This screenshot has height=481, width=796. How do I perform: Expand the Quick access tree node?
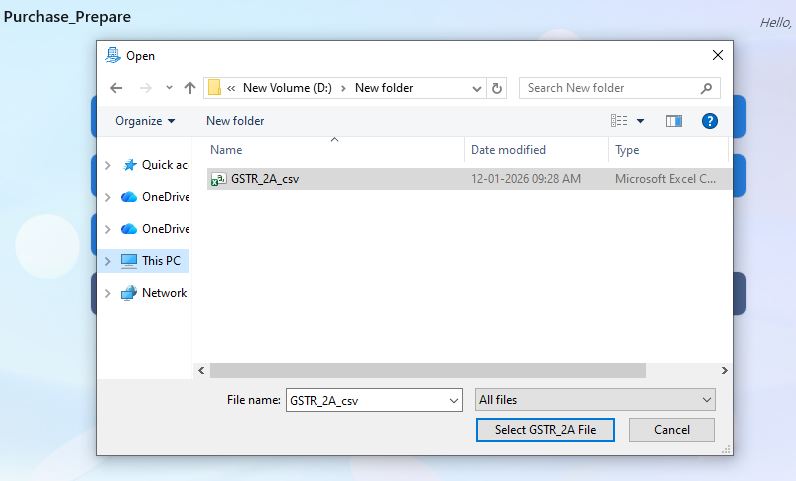108,165
